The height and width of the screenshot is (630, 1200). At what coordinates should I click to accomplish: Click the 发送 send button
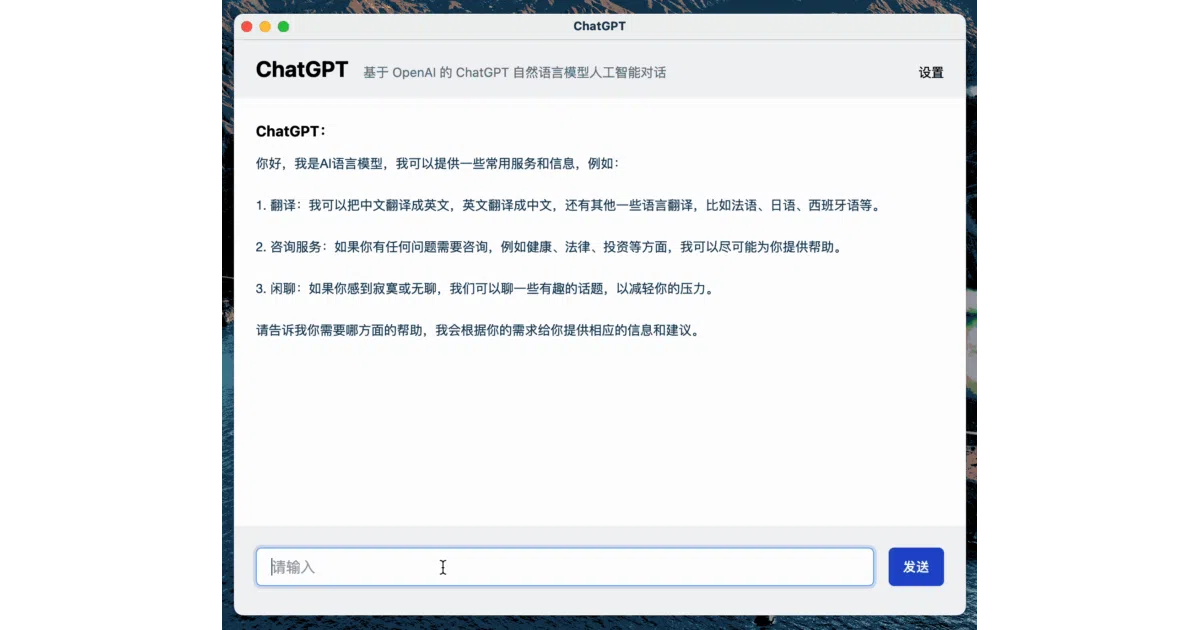pos(915,567)
